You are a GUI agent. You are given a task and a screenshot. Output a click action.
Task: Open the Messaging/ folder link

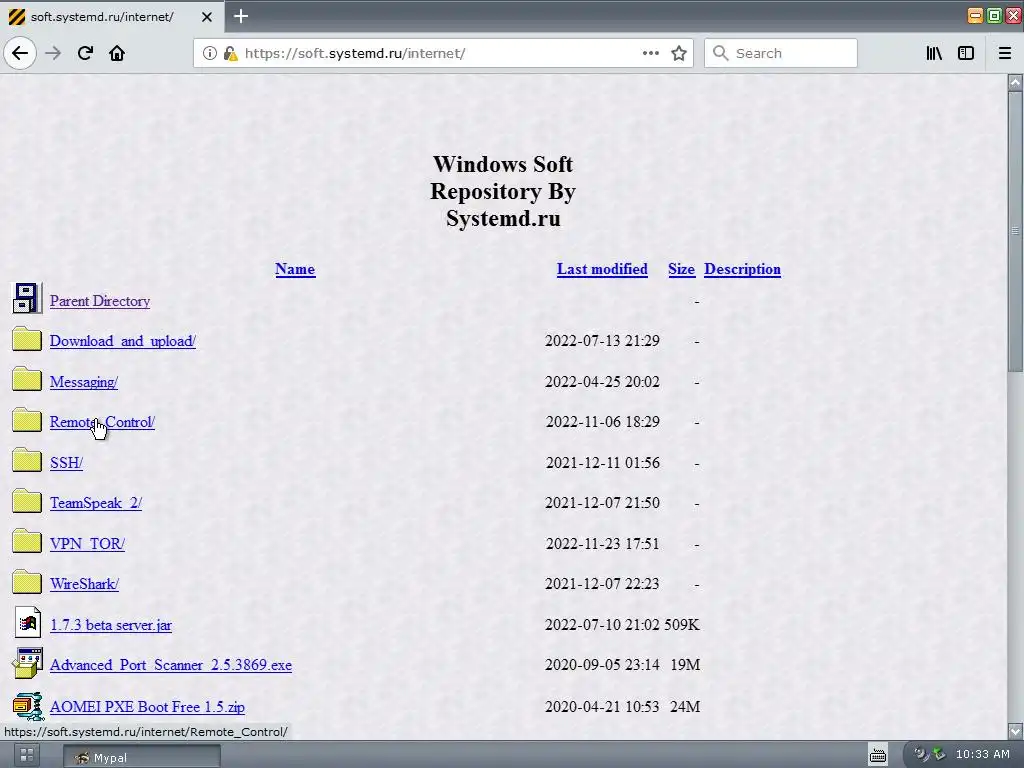[x=84, y=382]
